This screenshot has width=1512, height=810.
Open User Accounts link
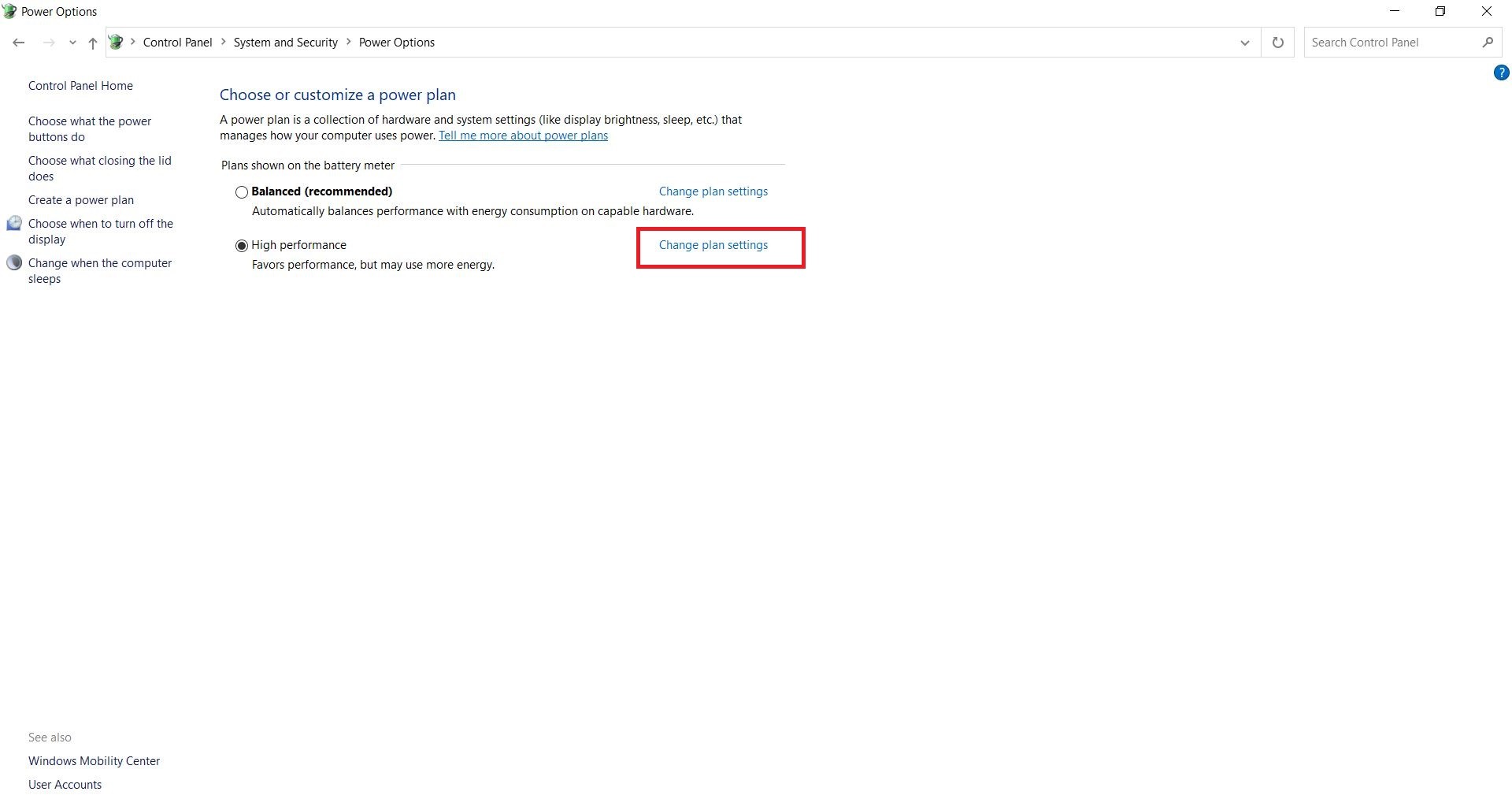(65, 785)
